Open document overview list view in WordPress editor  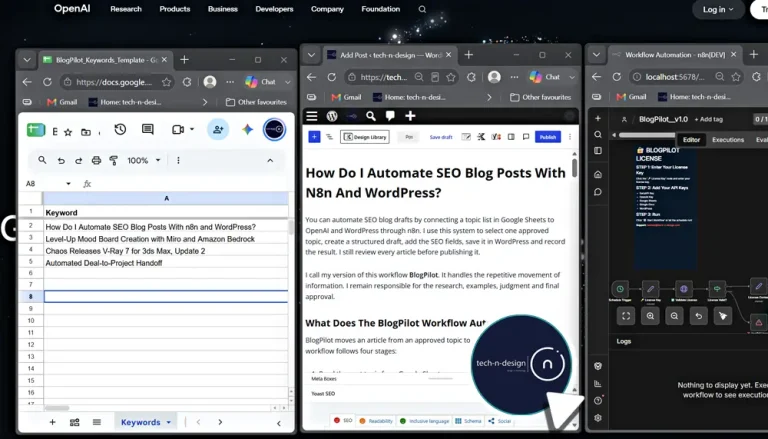point(329,137)
